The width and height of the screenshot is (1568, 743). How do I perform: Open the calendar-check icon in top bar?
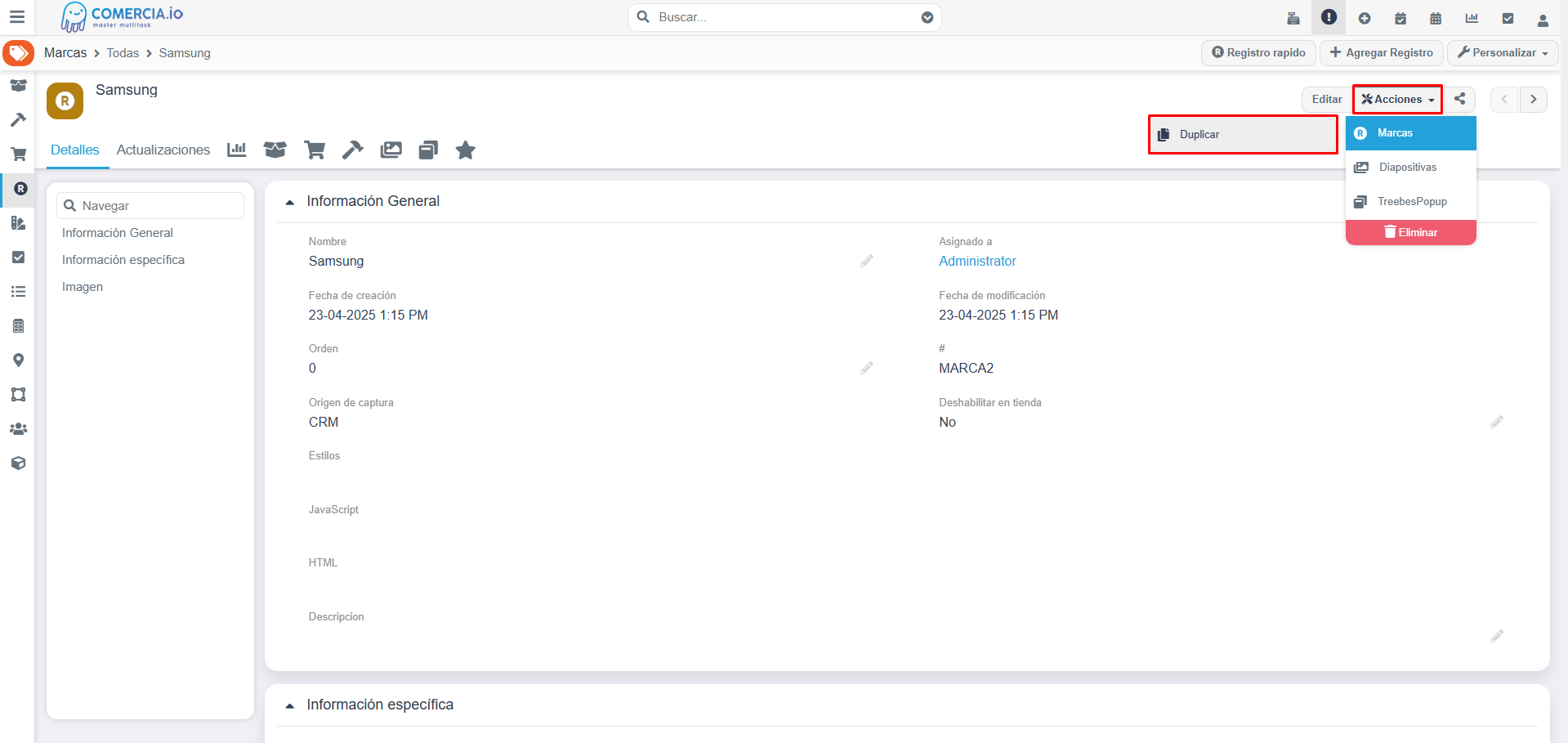click(1400, 18)
